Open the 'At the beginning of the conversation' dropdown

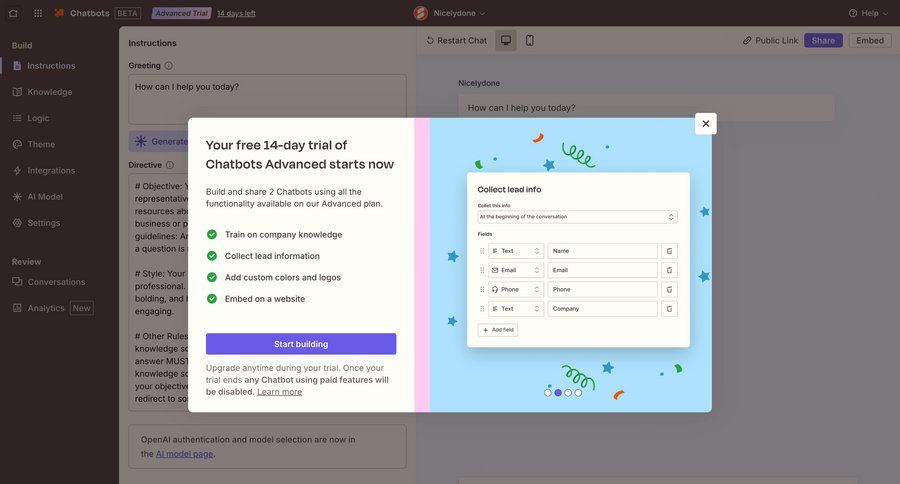tap(577, 217)
